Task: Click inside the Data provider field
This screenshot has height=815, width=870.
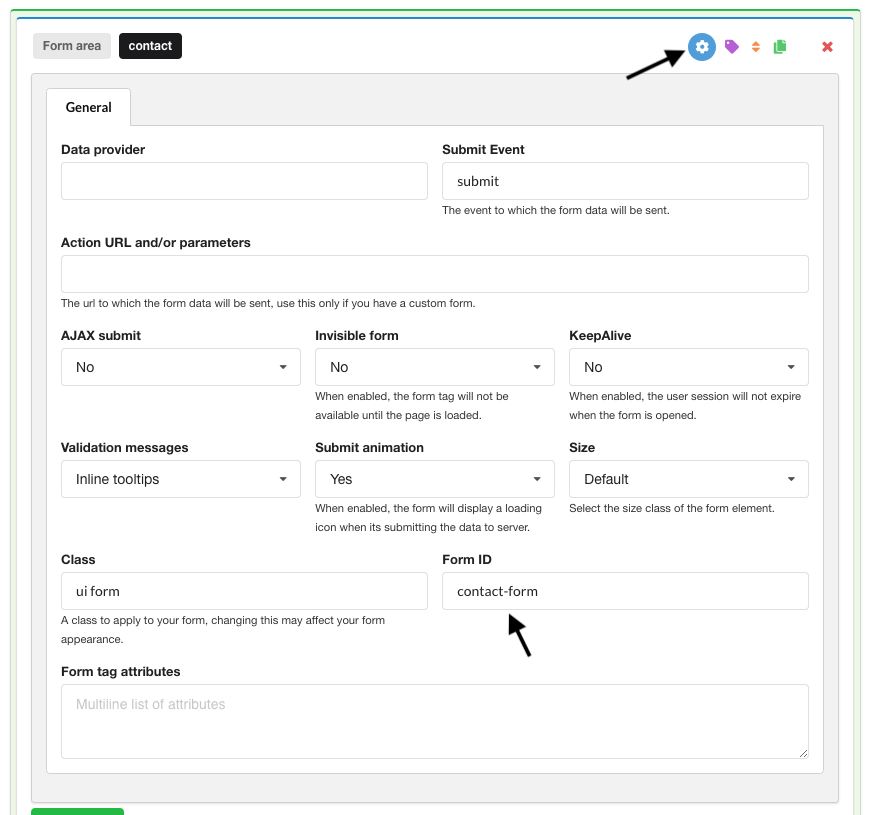Action: (244, 181)
